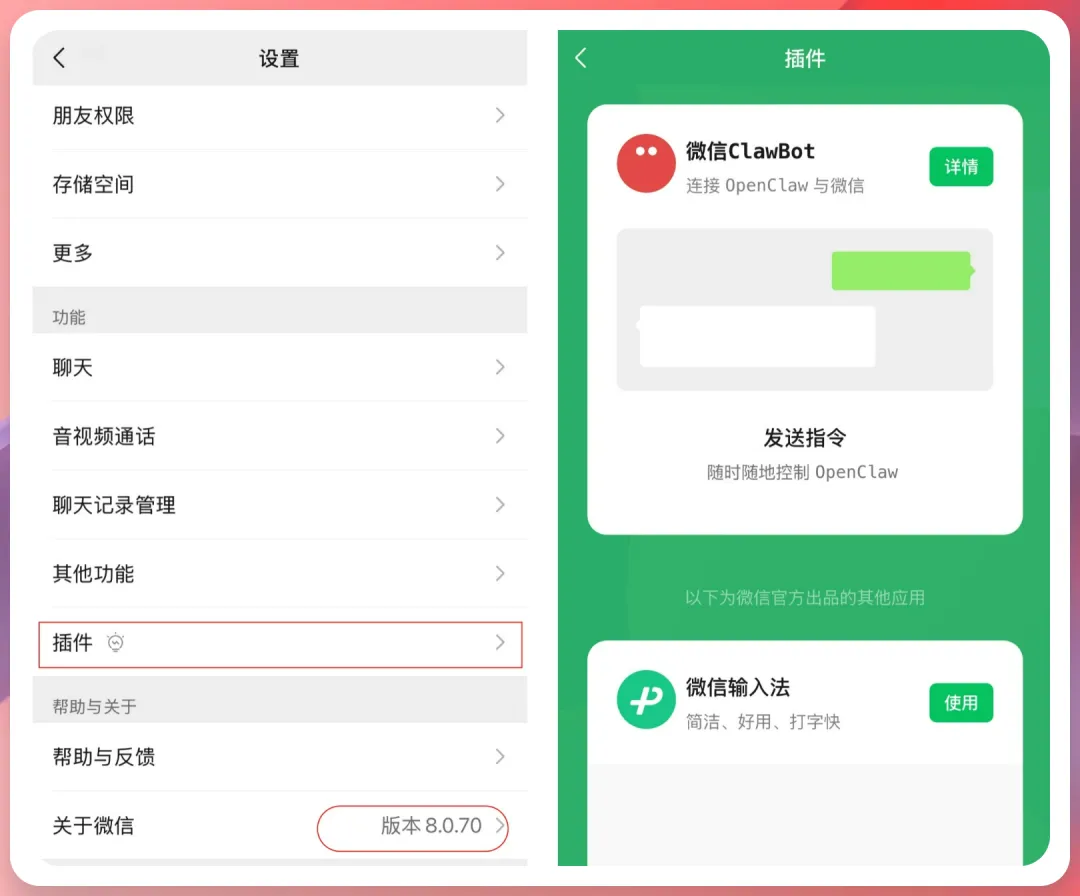Open the 聊天 settings row
This screenshot has height=896, width=1080.
pyautogui.click(x=280, y=367)
